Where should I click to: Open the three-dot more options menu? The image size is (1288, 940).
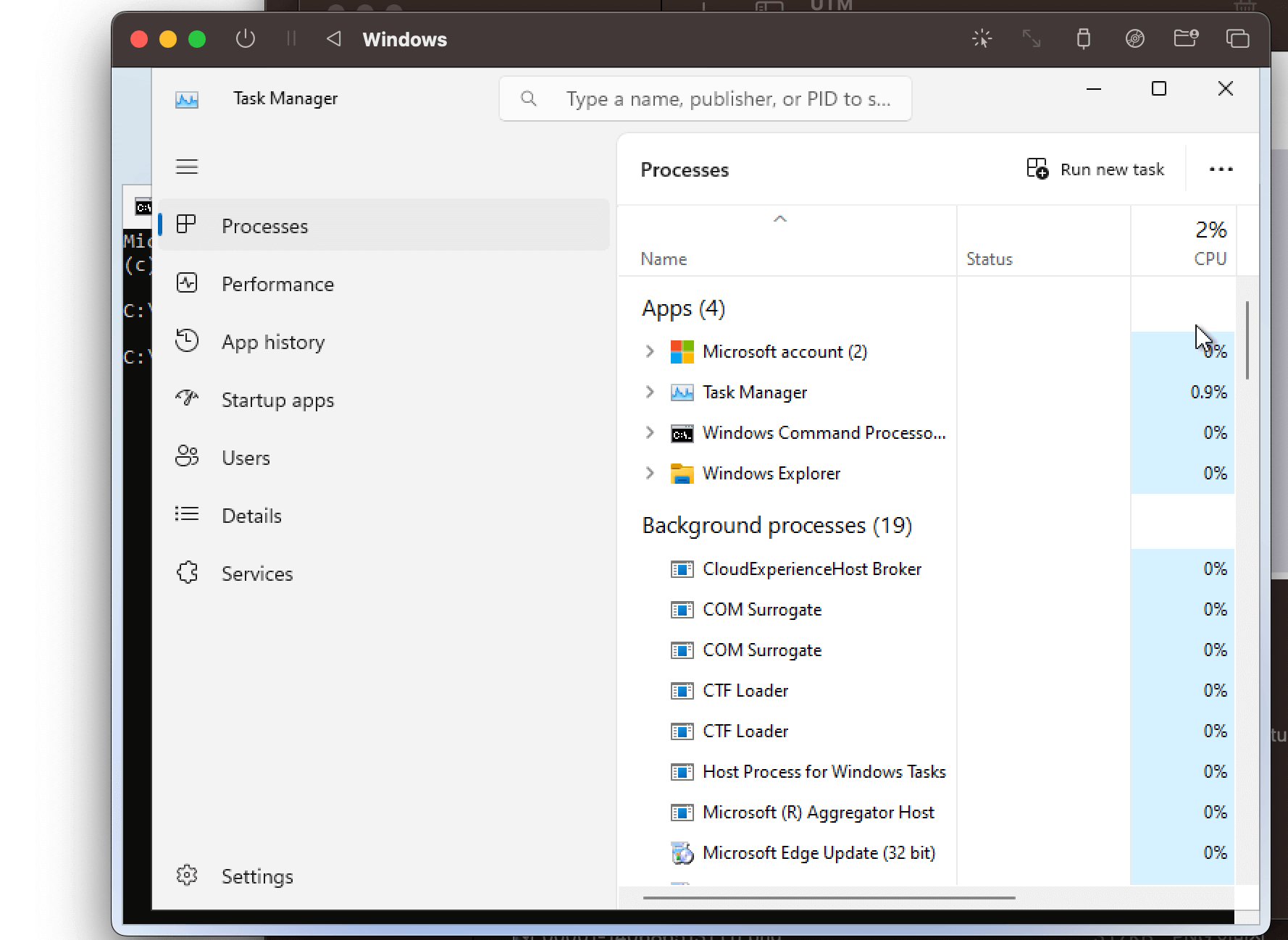[1221, 169]
